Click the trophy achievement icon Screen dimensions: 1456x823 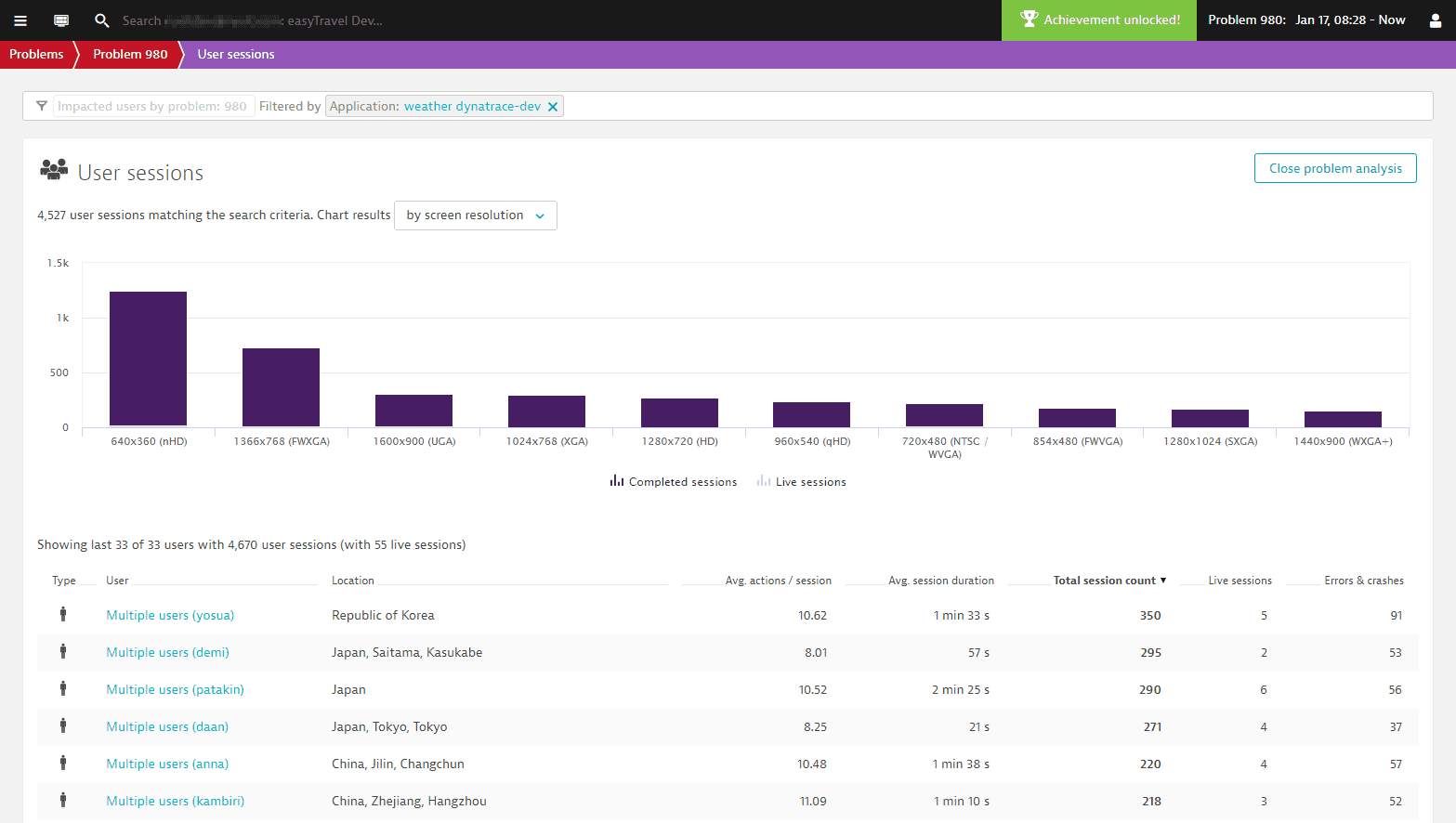click(1029, 19)
